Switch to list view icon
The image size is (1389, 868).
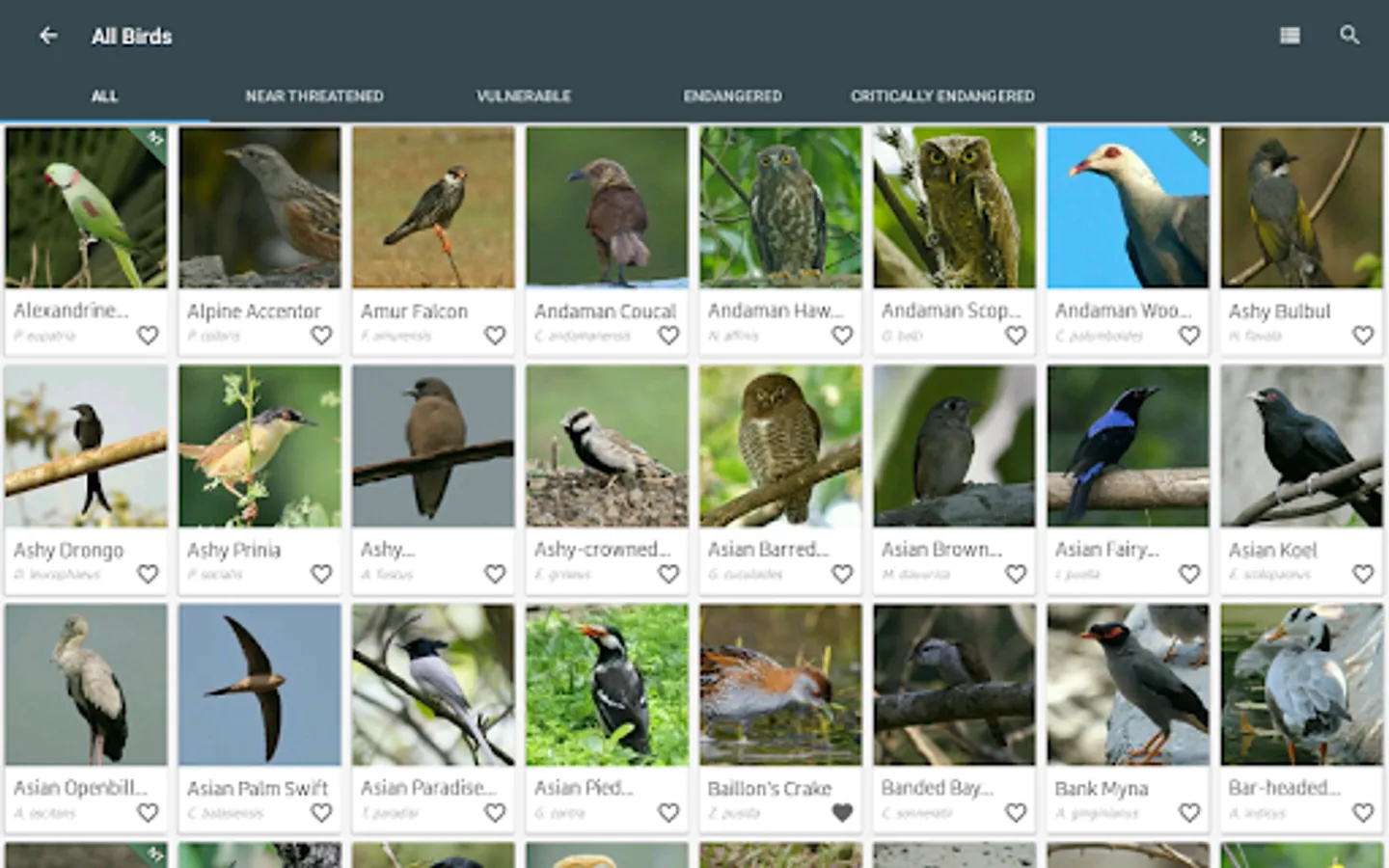1290,36
